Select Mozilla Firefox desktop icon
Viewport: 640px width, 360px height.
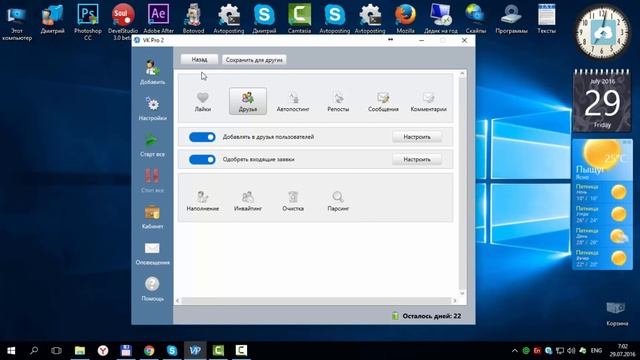[405, 20]
